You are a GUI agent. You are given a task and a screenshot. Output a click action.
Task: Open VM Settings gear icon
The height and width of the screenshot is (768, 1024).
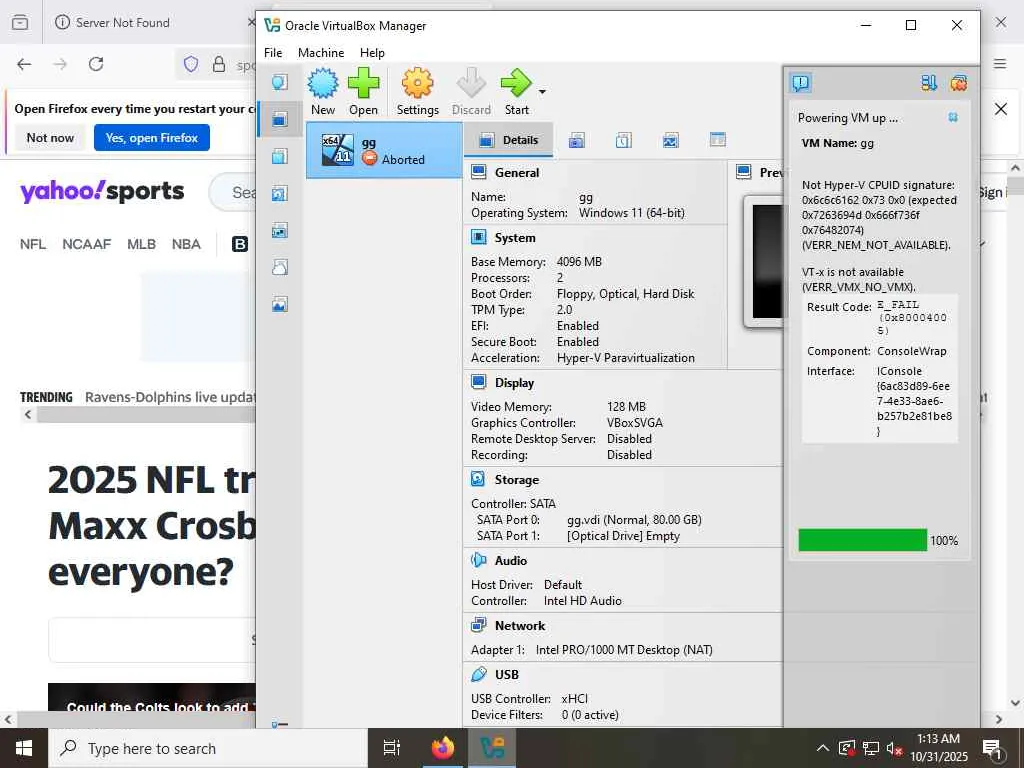(417, 84)
